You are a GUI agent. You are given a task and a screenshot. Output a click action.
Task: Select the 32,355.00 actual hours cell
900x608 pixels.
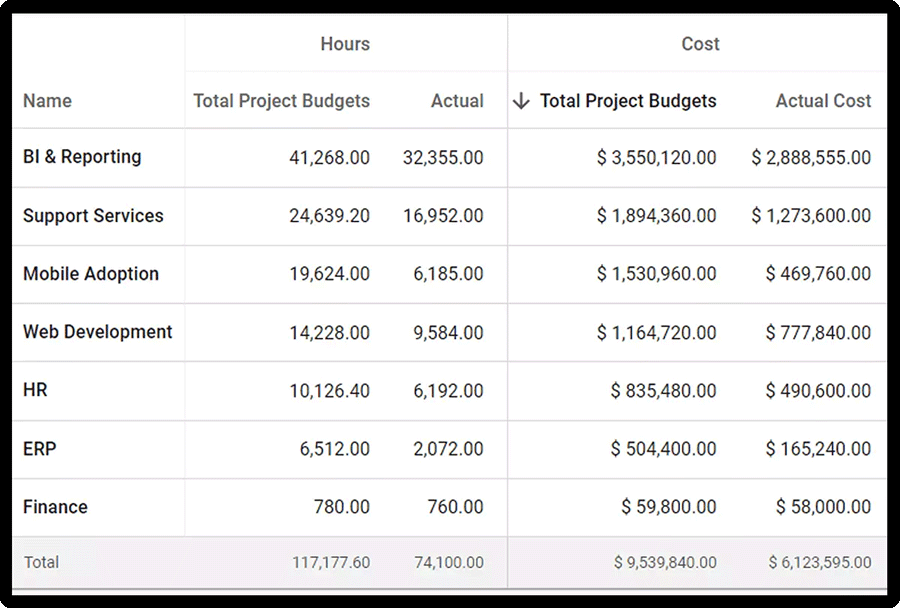point(443,157)
